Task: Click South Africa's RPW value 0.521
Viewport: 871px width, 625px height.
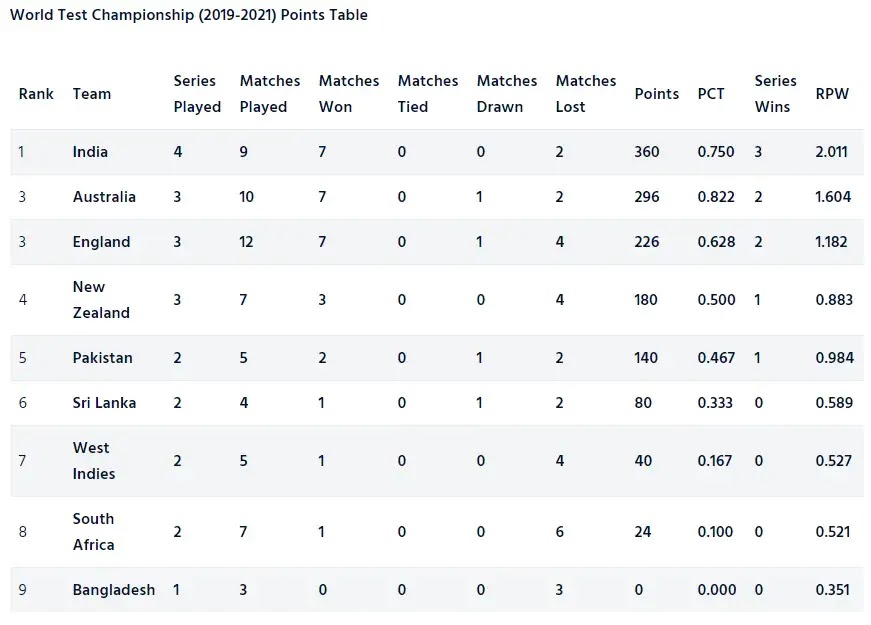Action: [x=833, y=532]
